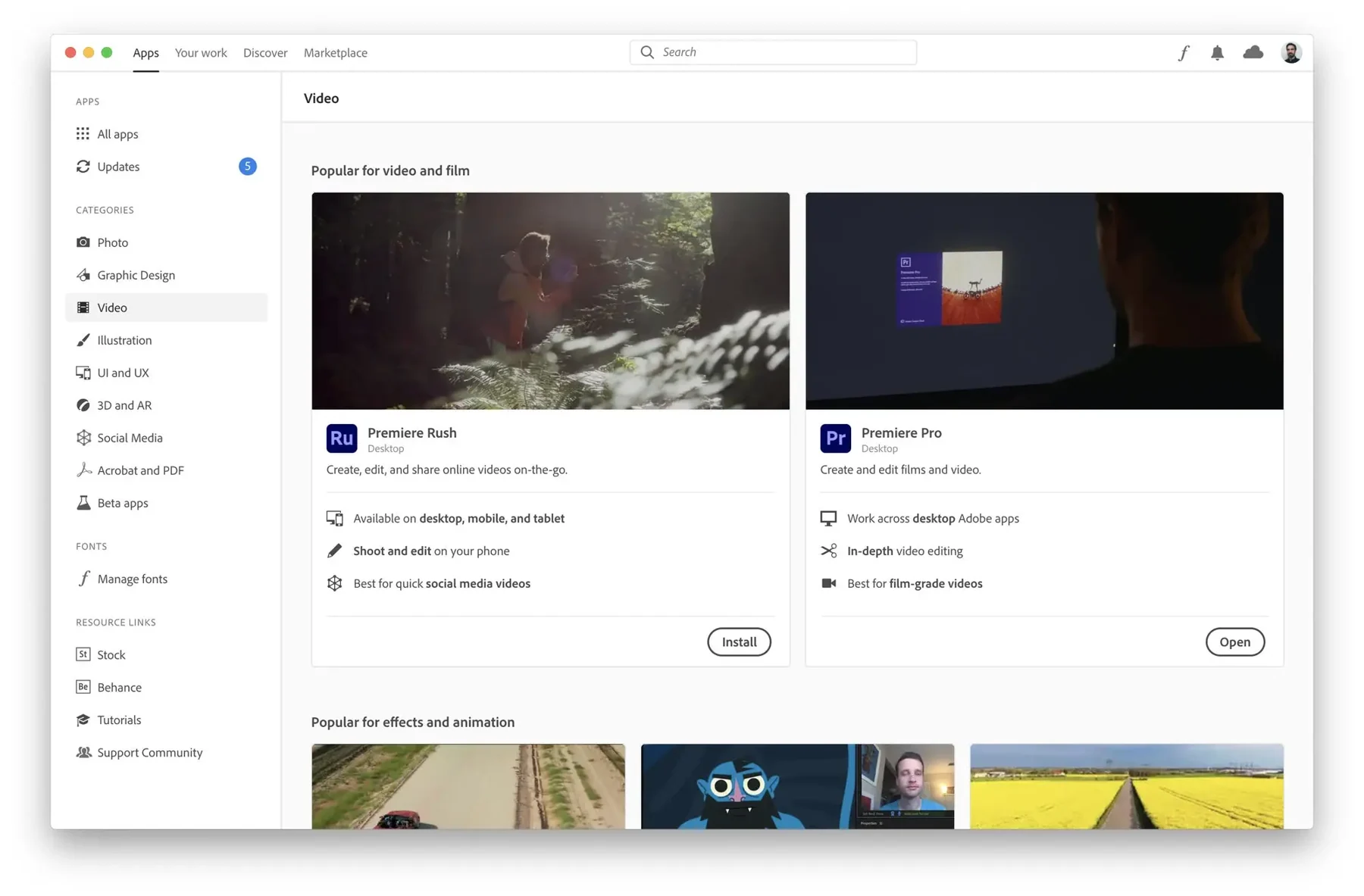The image size is (1364, 896).
Task: Open Beta apps category label
Action: point(123,503)
